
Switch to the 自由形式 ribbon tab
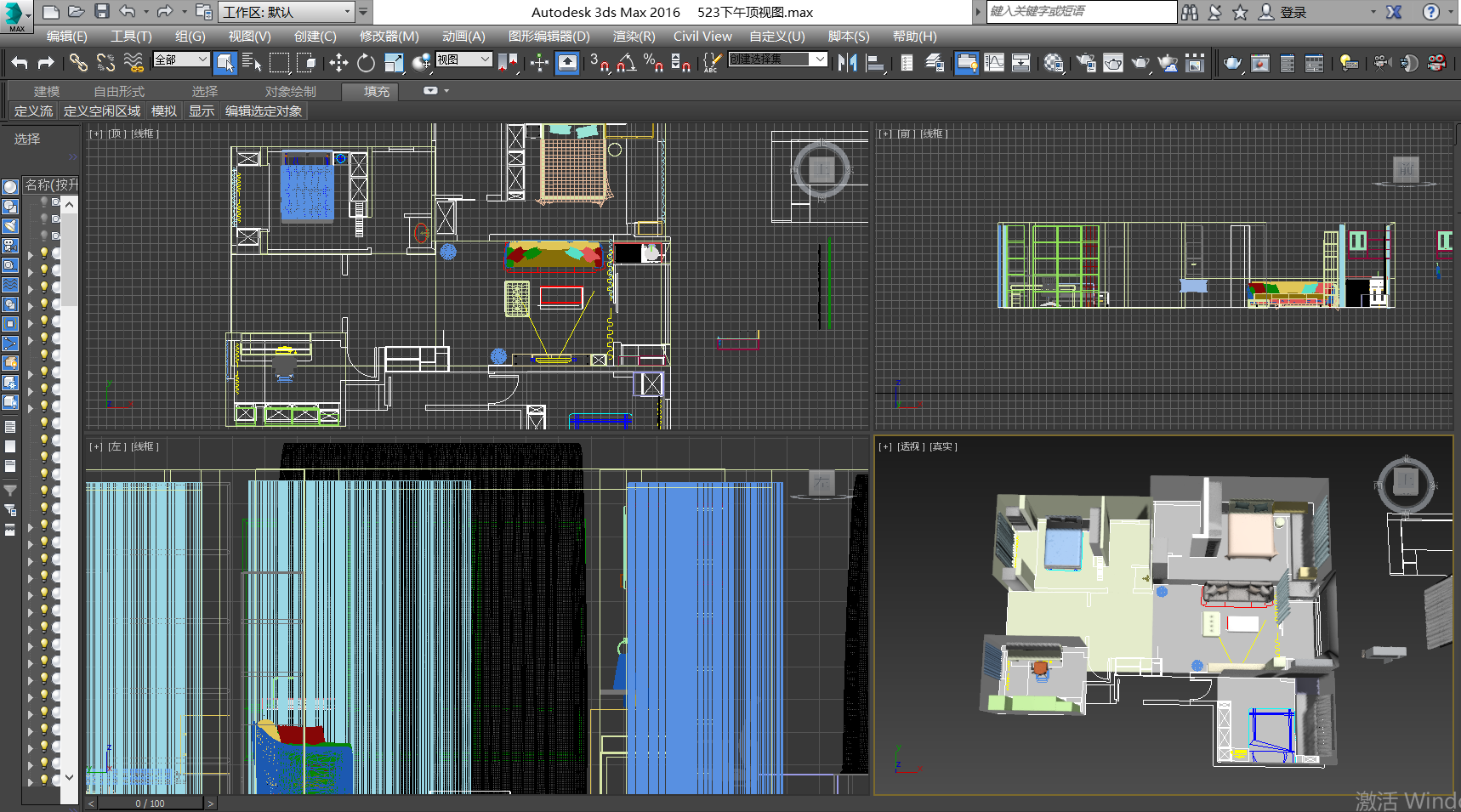coord(119,91)
